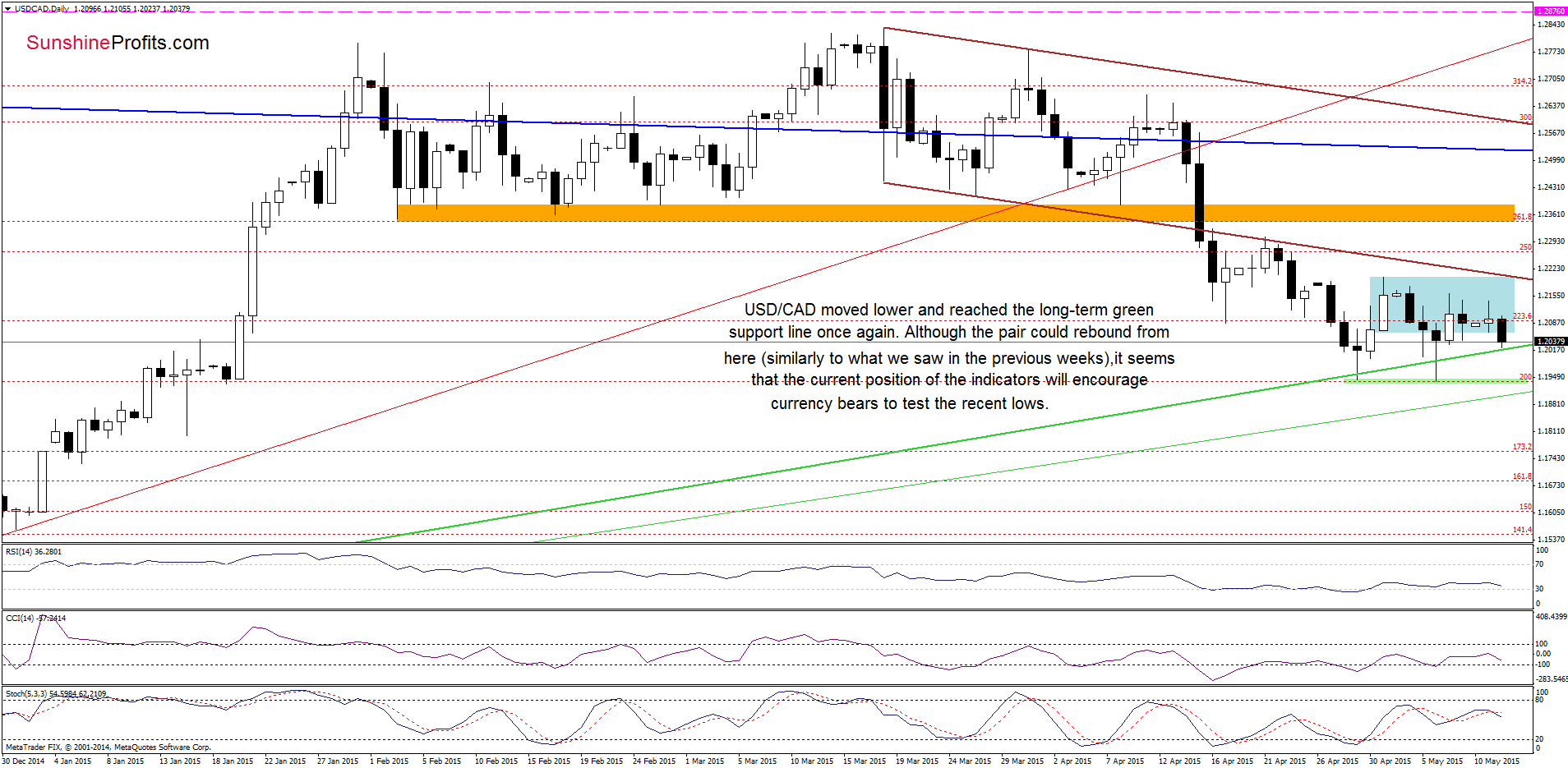Viewport: 1568px width, 768px height.
Task: Click the 1.22230 price axis label
Action: tap(1551, 269)
